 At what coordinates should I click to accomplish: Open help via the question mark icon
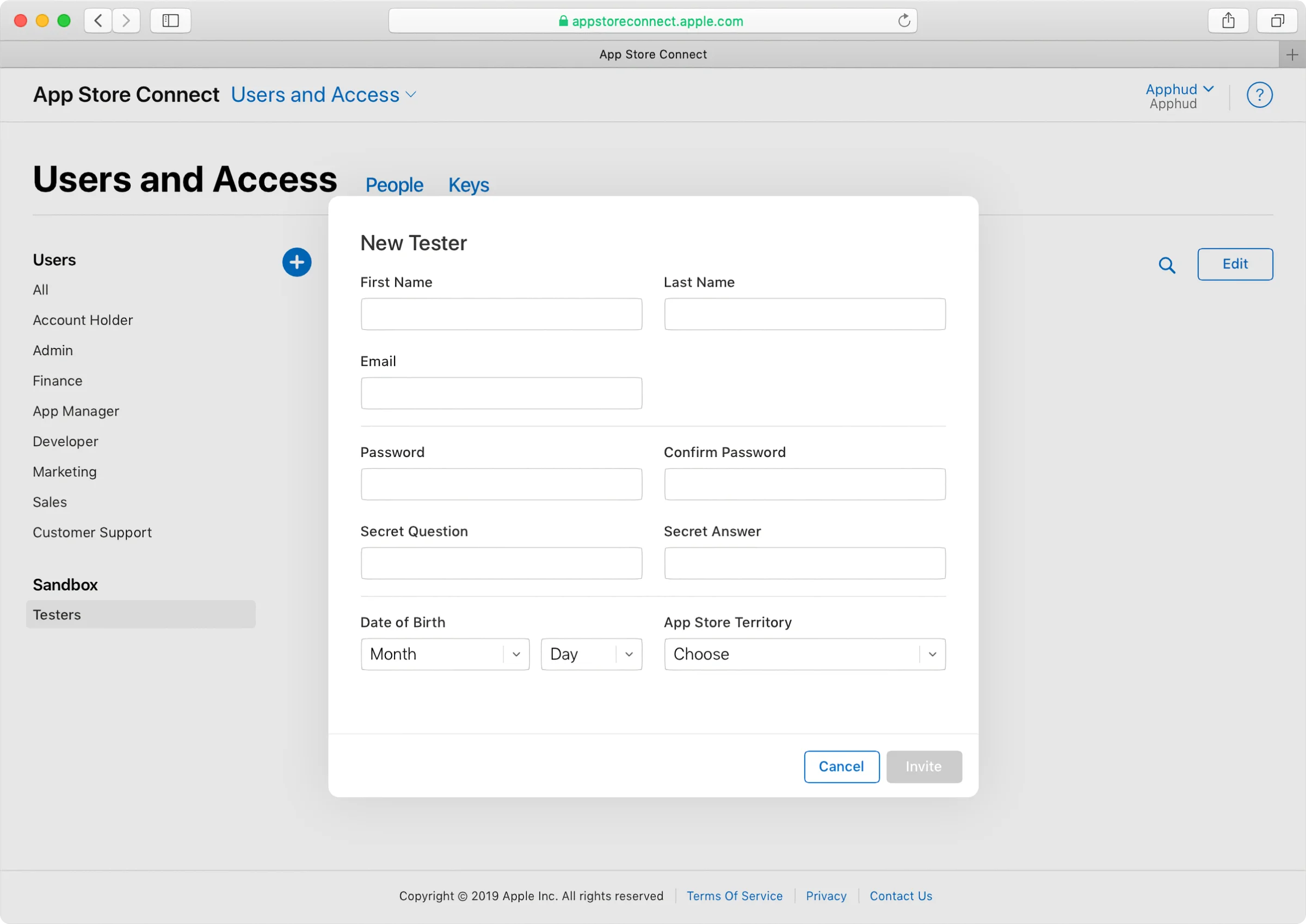pyautogui.click(x=1260, y=95)
